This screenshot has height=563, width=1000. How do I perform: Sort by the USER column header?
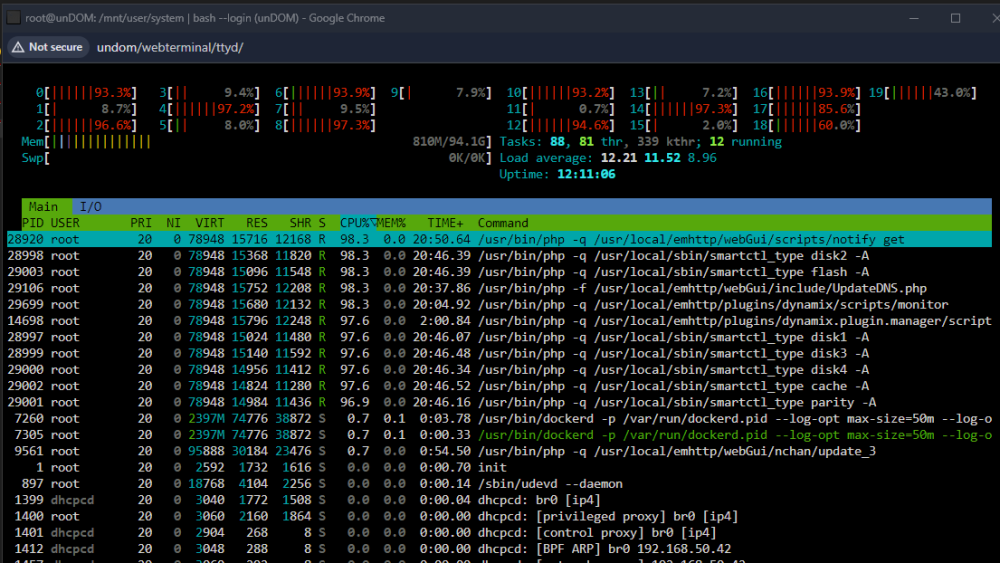(x=65, y=223)
